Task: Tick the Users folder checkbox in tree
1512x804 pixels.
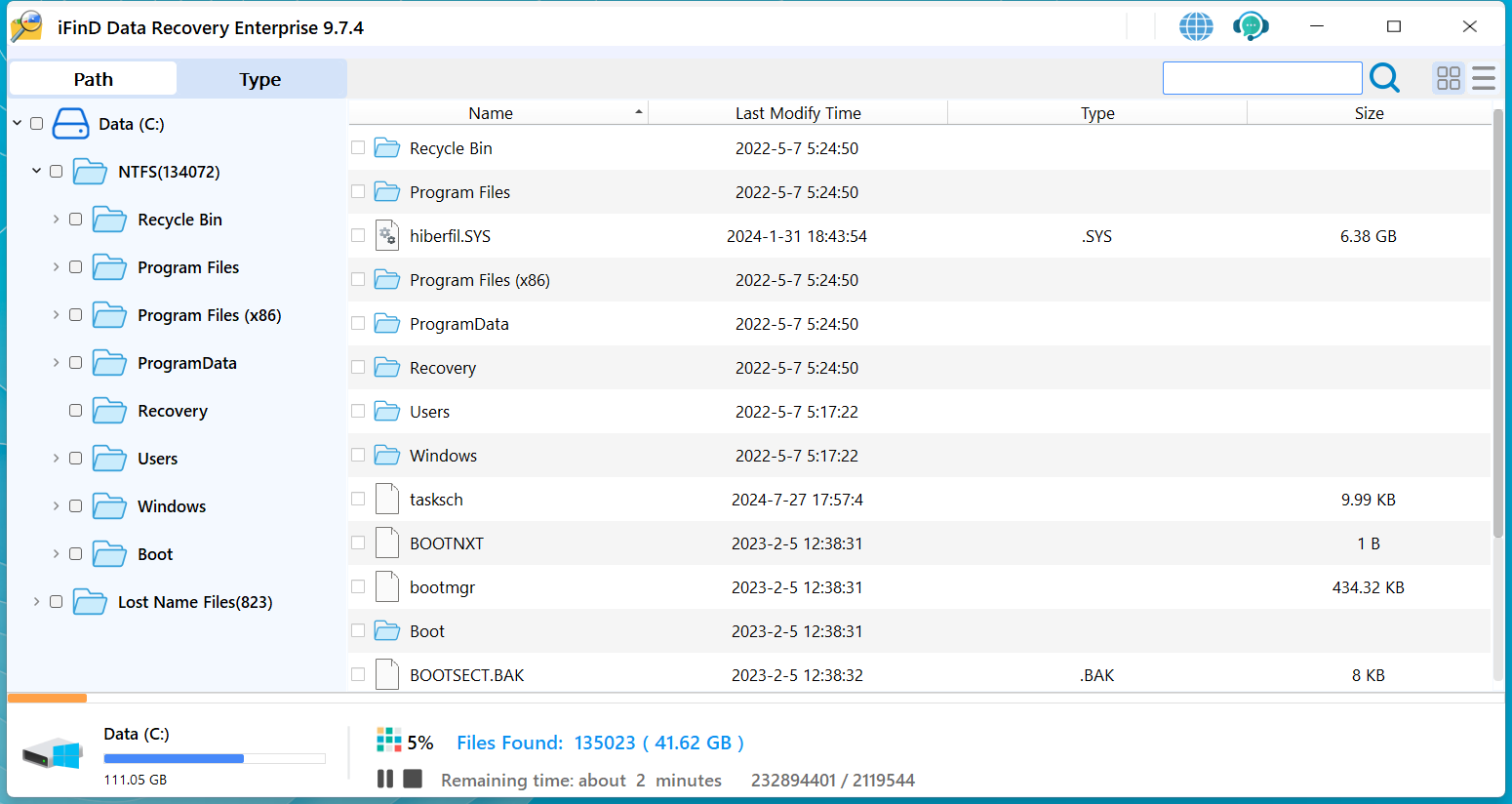Action: click(x=75, y=458)
